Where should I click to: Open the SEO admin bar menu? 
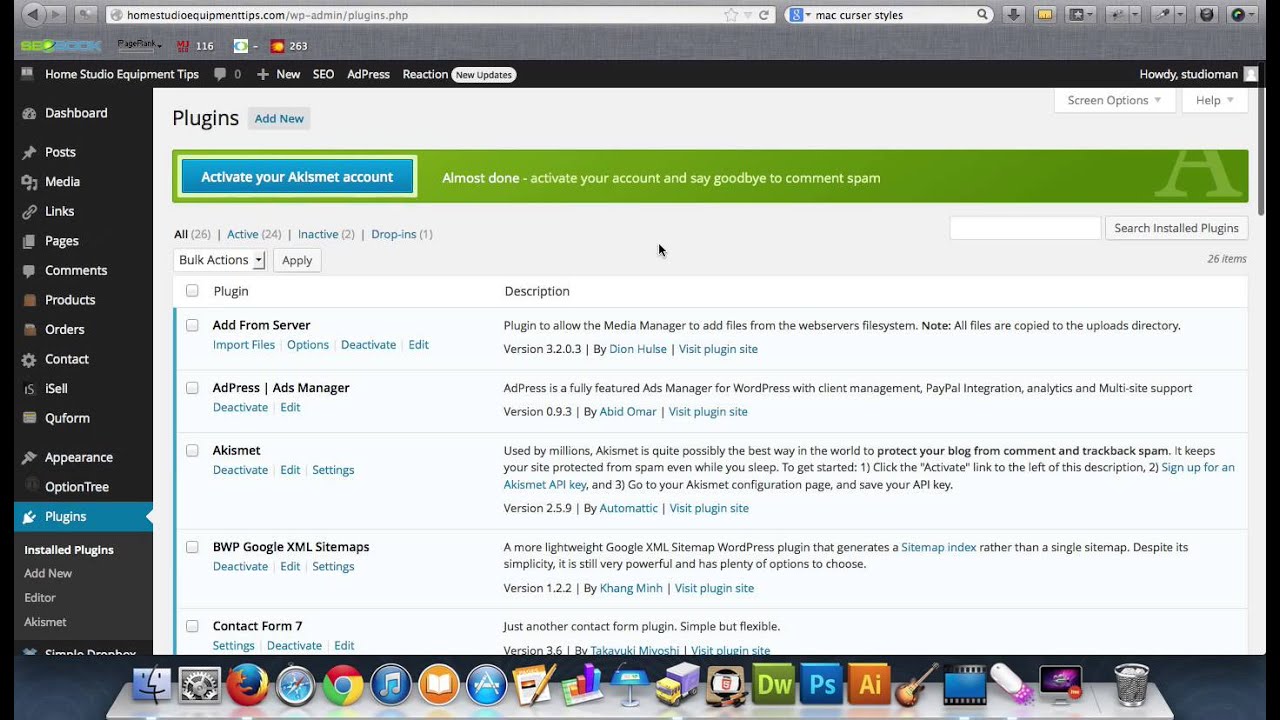323,74
